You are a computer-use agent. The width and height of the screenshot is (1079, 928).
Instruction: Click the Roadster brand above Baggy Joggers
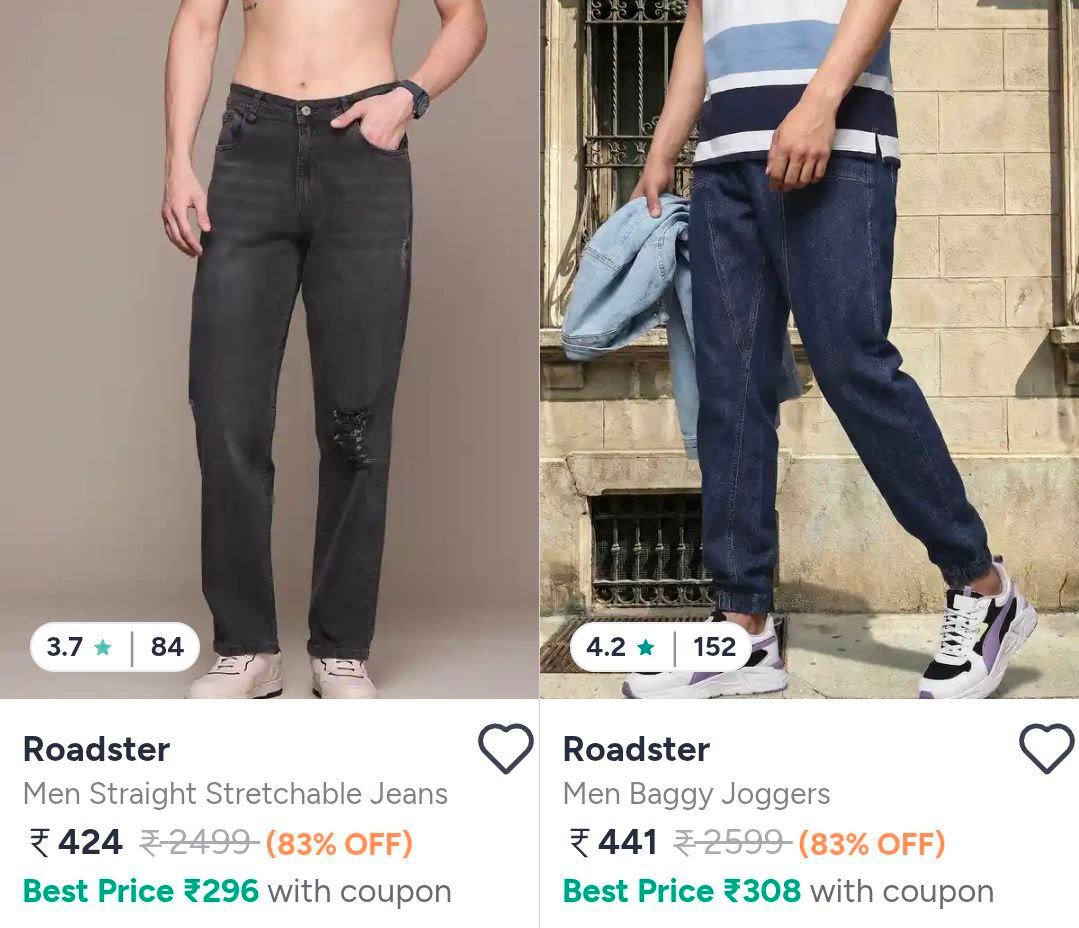click(x=637, y=749)
